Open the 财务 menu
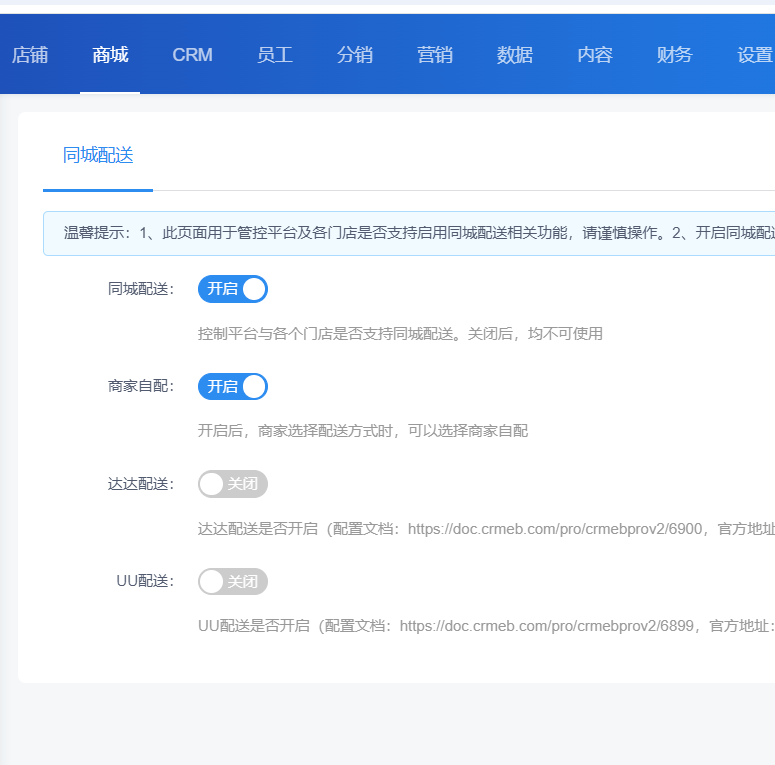Viewport: 775px width, 765px height. 675,55
